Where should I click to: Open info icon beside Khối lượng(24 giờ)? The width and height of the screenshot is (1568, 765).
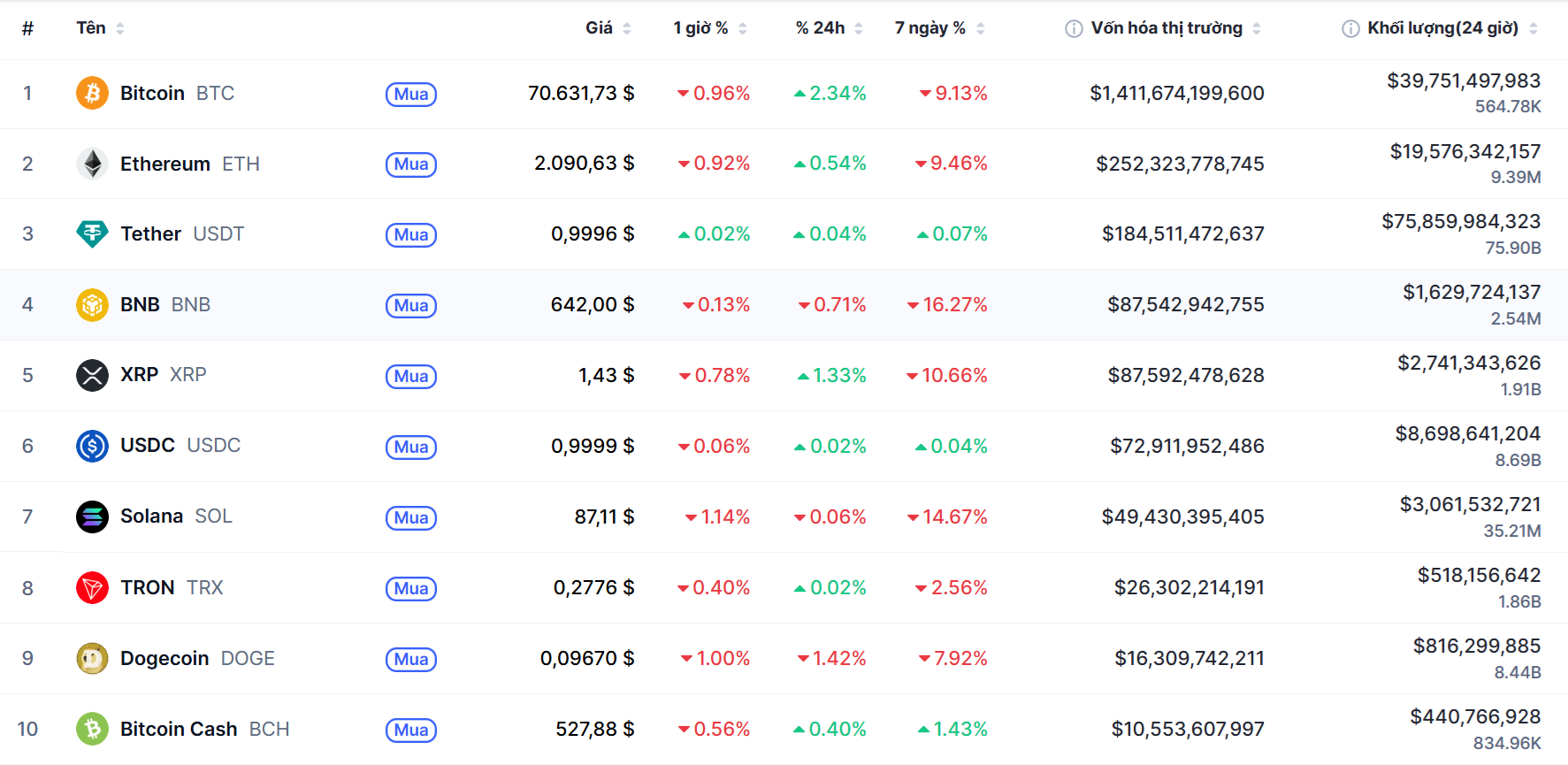[x=1350, y=28]
